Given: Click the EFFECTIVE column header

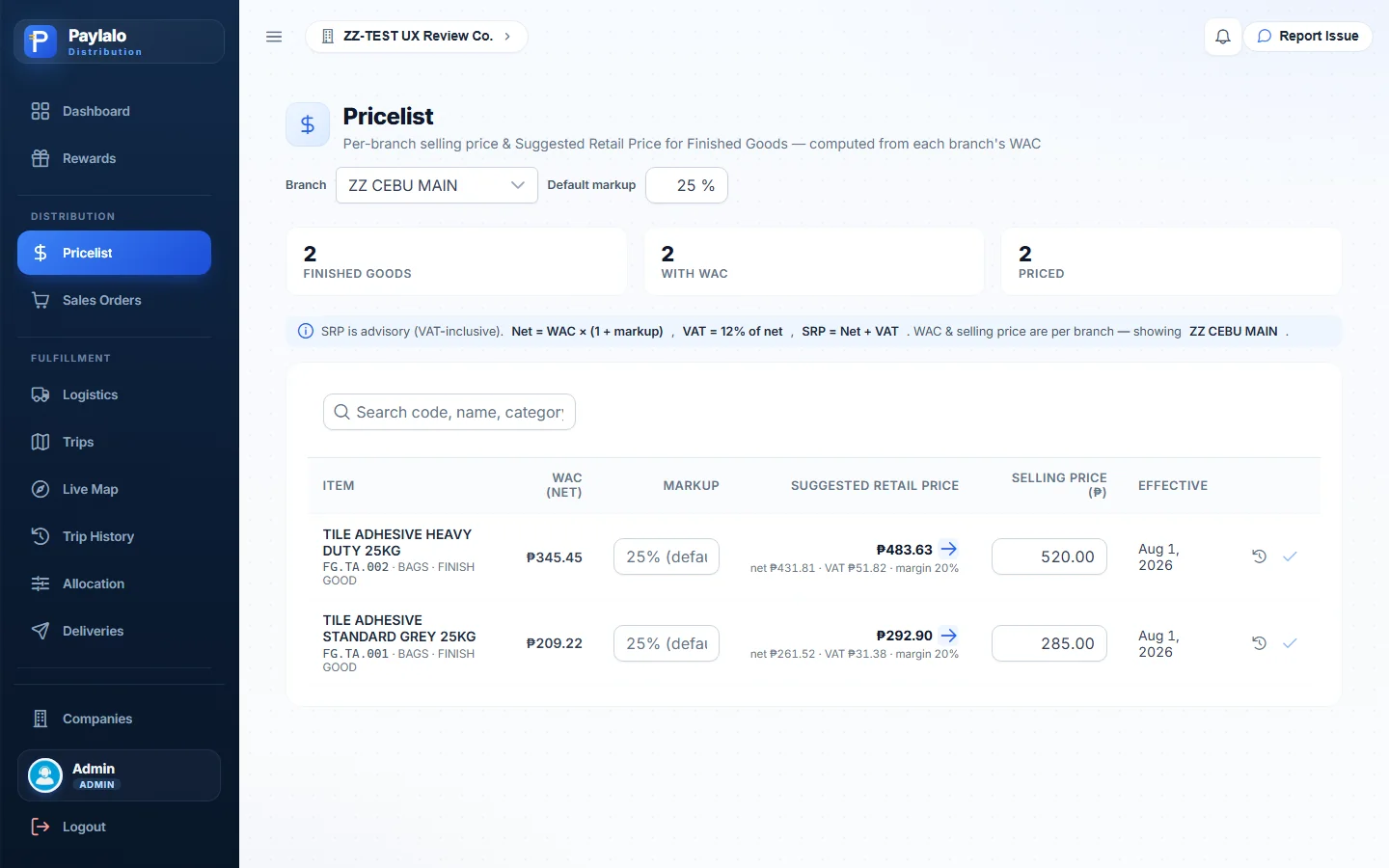Looking at the screenshot, I should (1173, 486).
